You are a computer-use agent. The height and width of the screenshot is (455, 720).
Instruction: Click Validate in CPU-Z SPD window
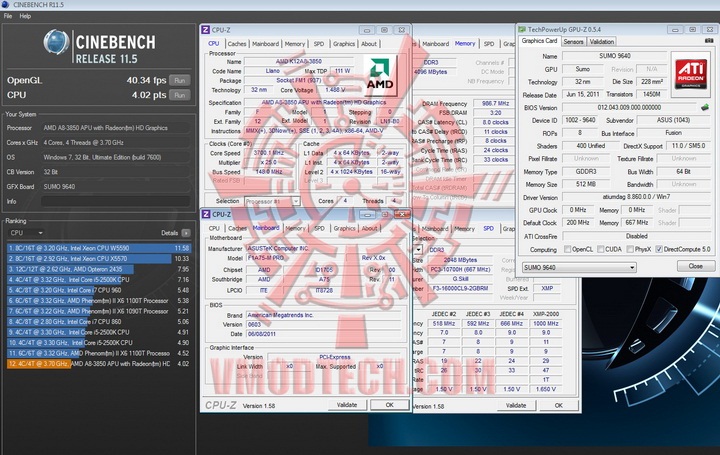(516, 405)
